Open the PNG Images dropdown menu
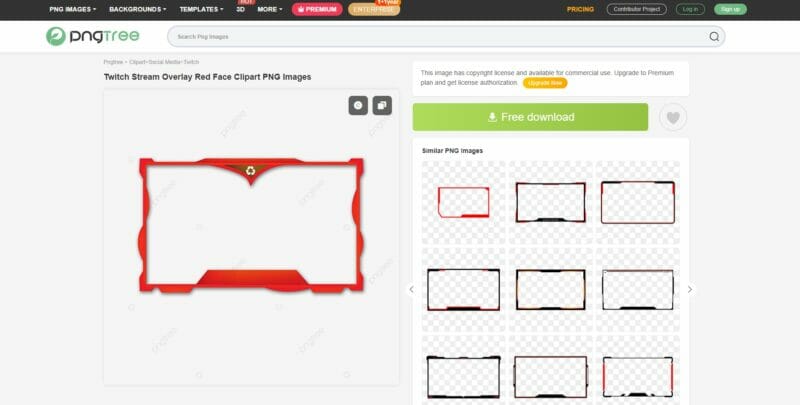Screen dimensions: 800x405 [x=72, y=9]
